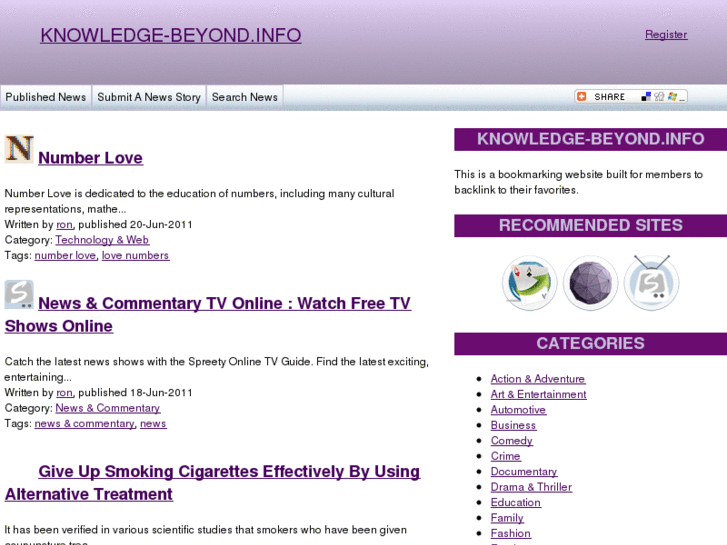The width and height of the screenshot is (727, 545).
Task: Click the Digg icon in share bar
Action: 659,96
